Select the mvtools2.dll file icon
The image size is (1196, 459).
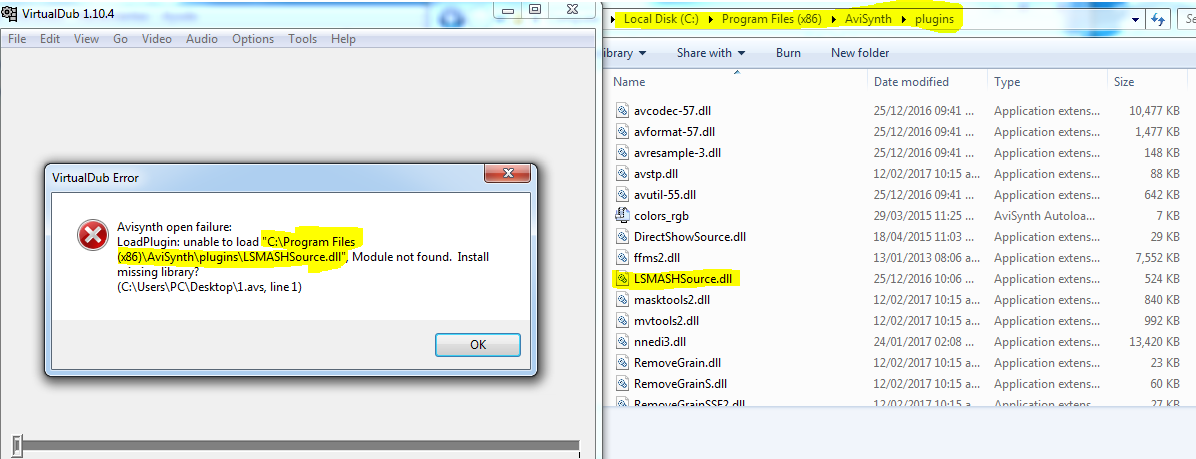(x=622, y=321)
